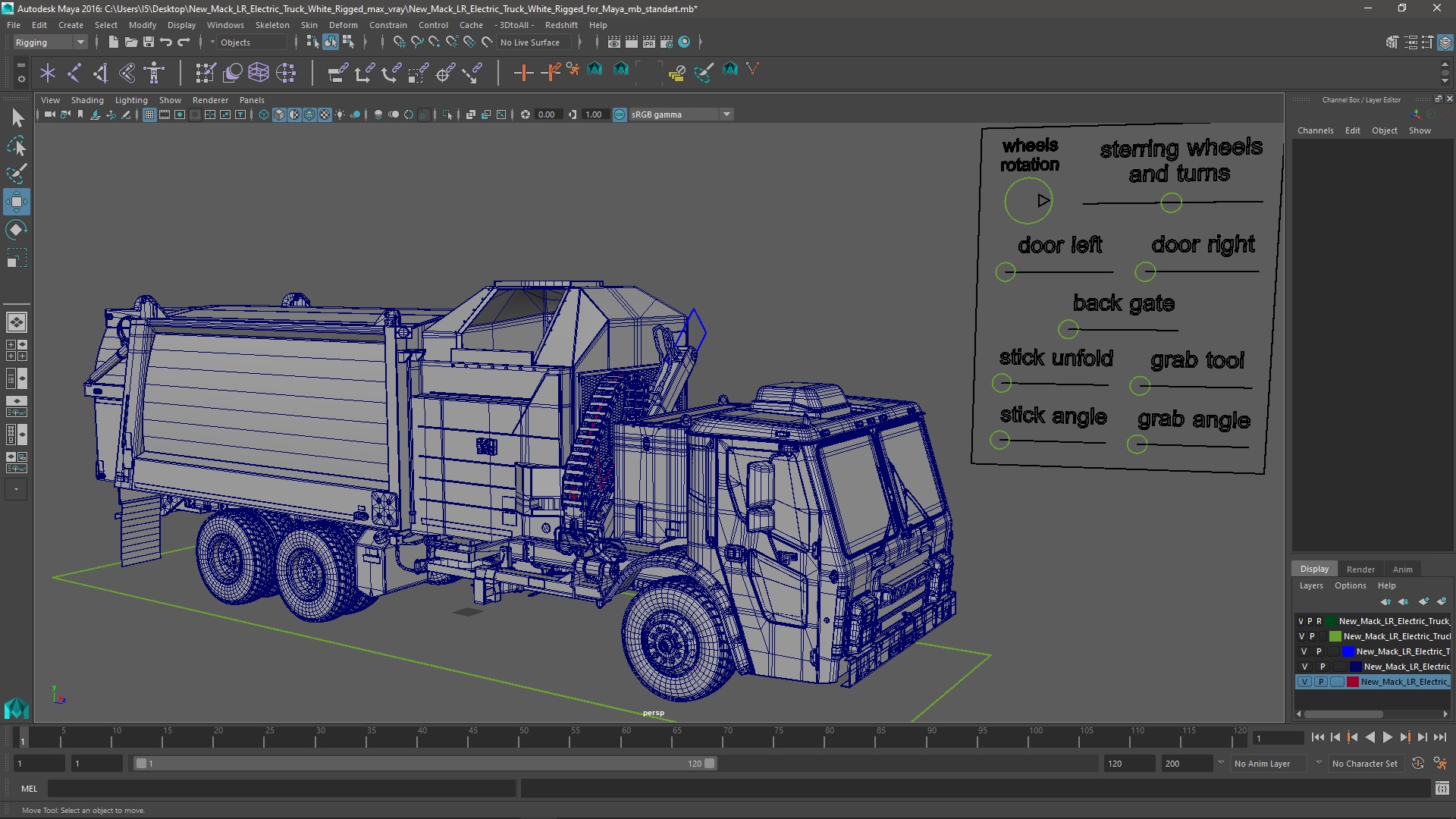Click the layer list horizontal scrollbar
The height and width of the screenshot is (819, 1456).
(x=1343, y=714)
